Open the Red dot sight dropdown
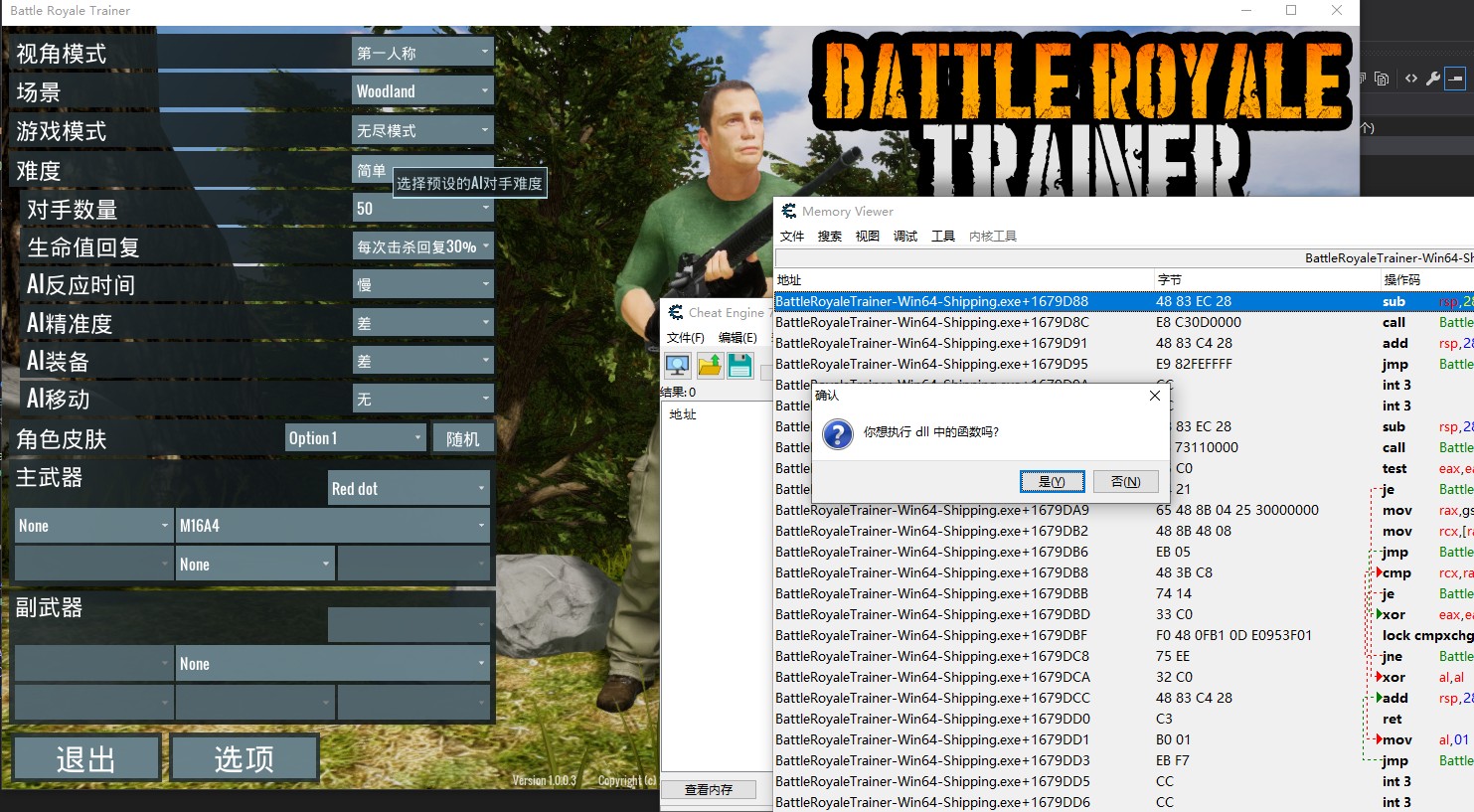 (409, 488)
